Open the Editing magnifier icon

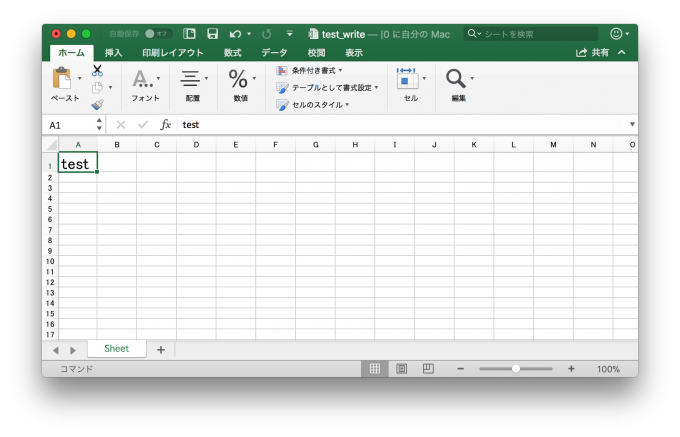(x=455, y=78)
